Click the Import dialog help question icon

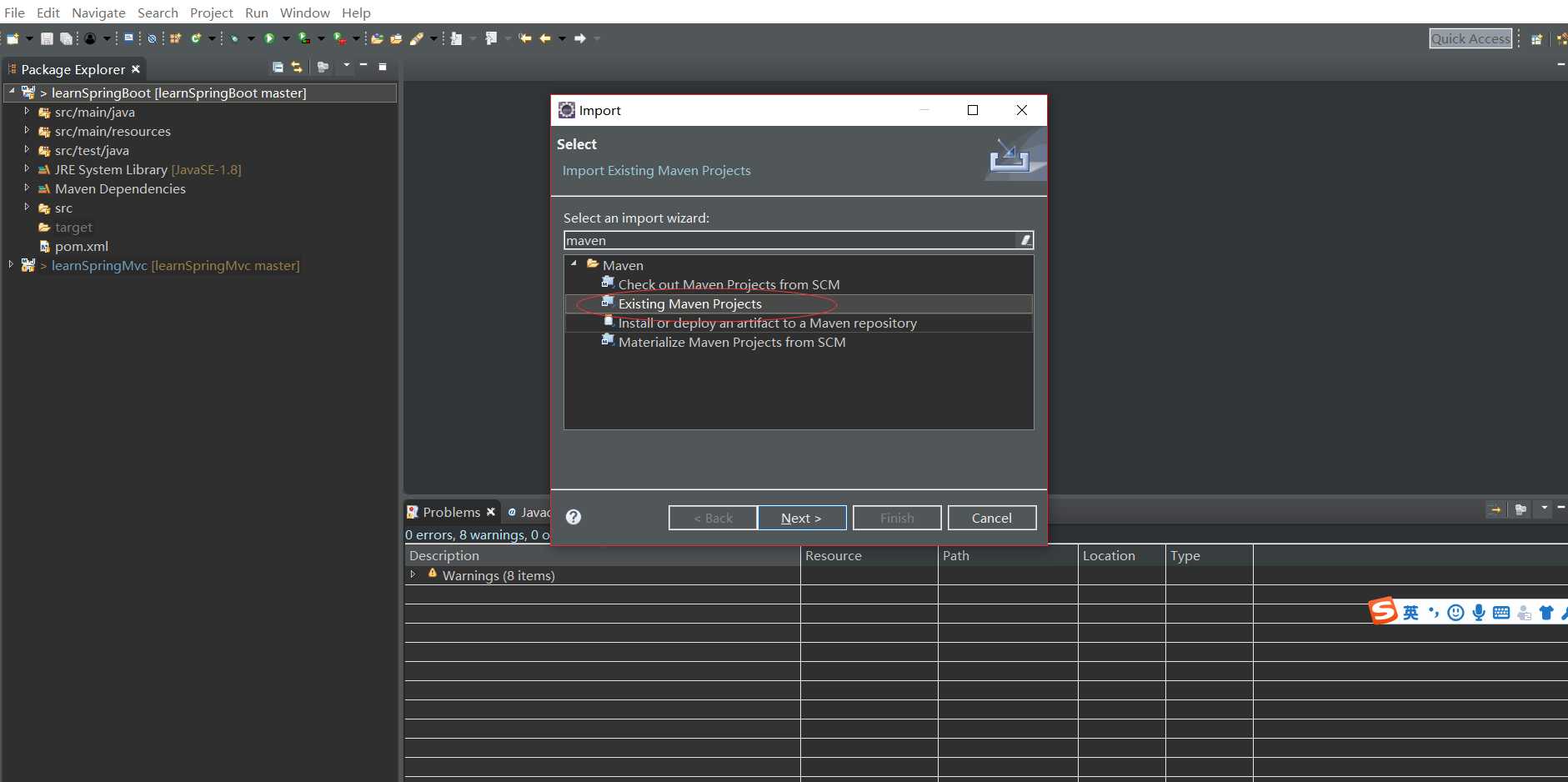click(574, 517)
